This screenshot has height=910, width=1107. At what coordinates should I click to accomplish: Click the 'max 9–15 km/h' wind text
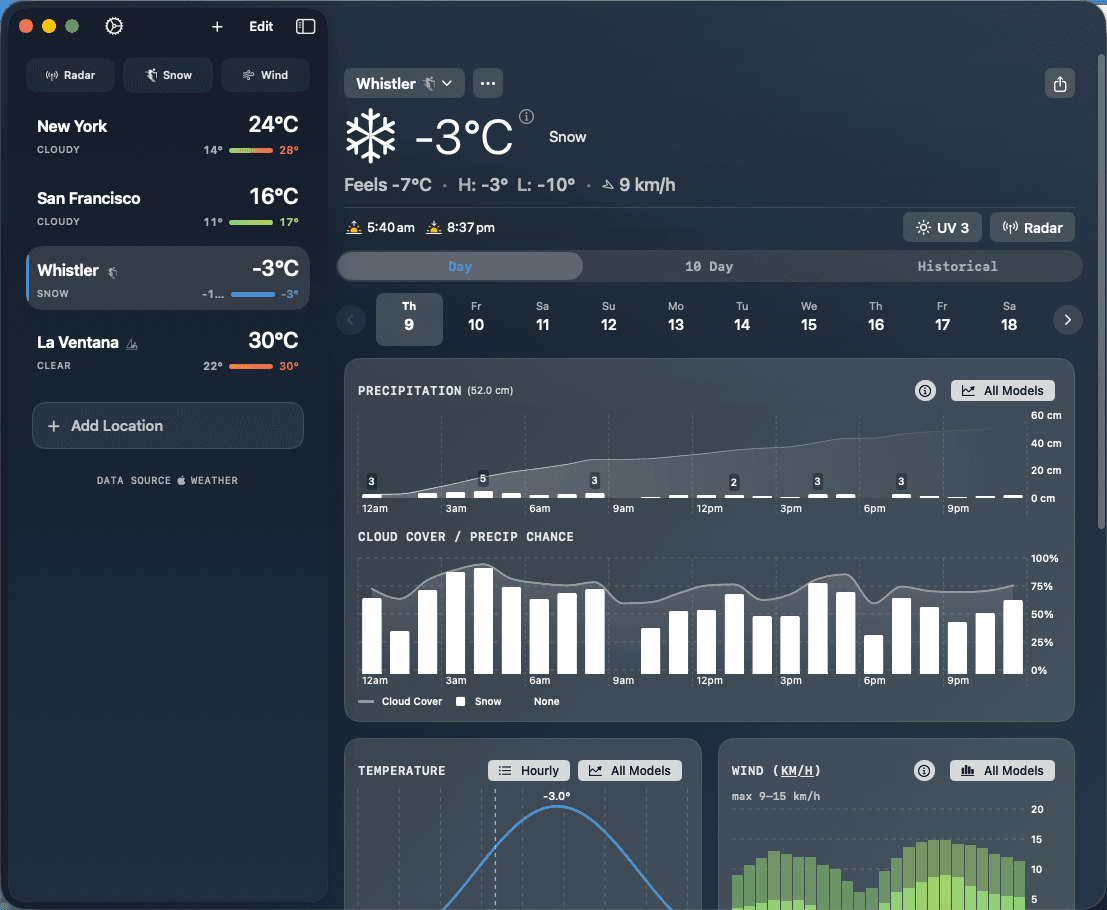(x=775, y=796)
